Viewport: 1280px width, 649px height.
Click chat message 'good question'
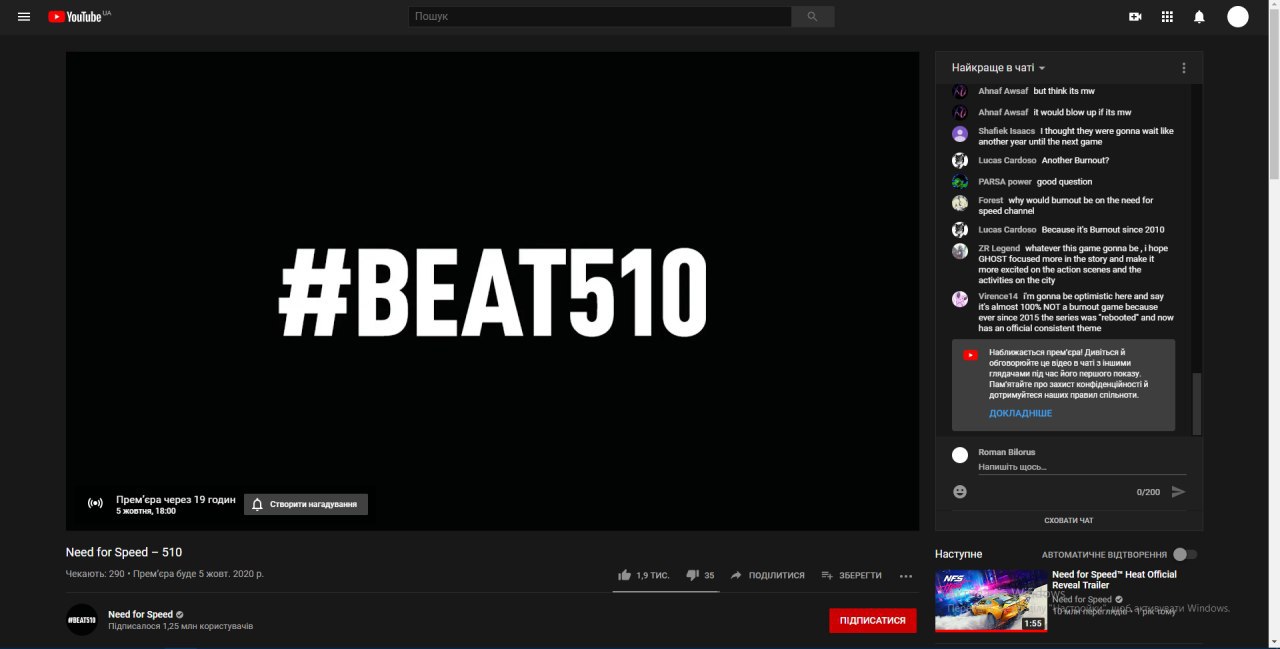coord(1064,182)
